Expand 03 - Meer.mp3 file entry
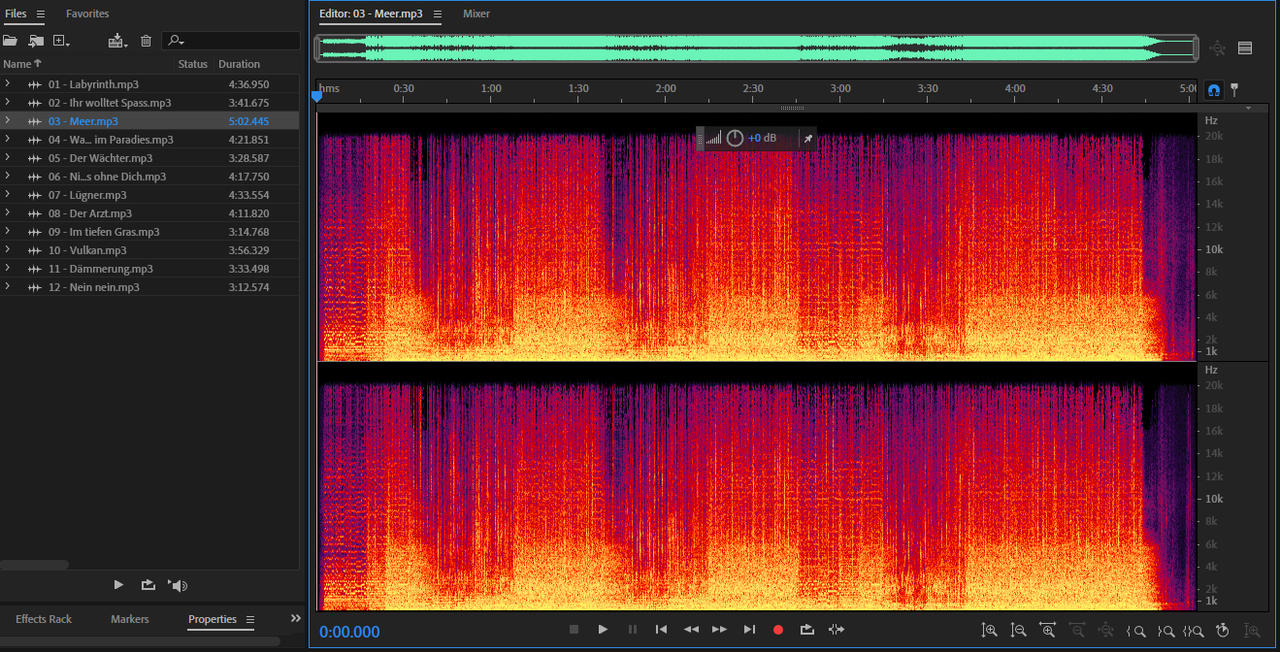The image size is (1280, 652). coord(7,121)
